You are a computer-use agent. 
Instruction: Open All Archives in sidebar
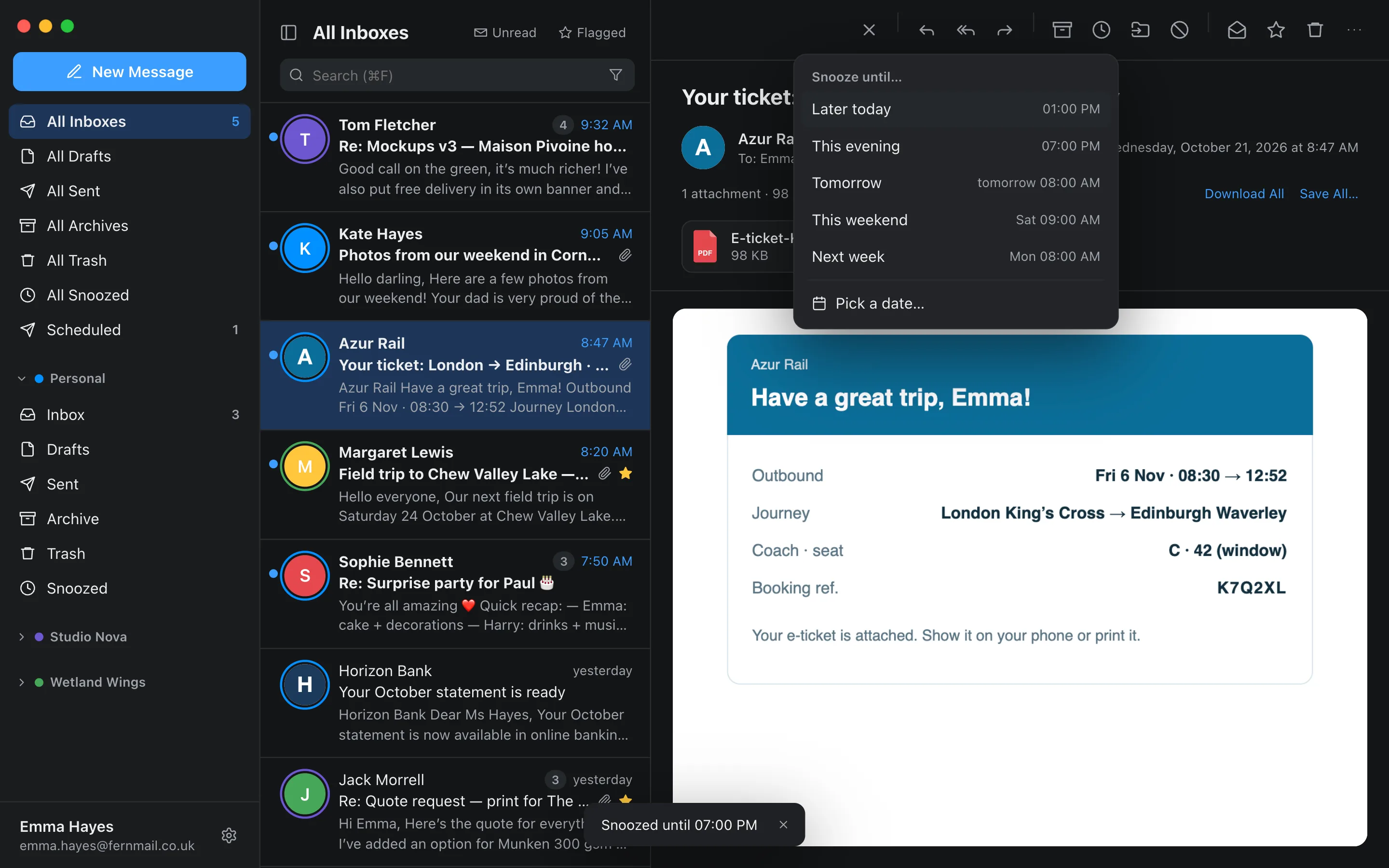click(x=130, y=226)
